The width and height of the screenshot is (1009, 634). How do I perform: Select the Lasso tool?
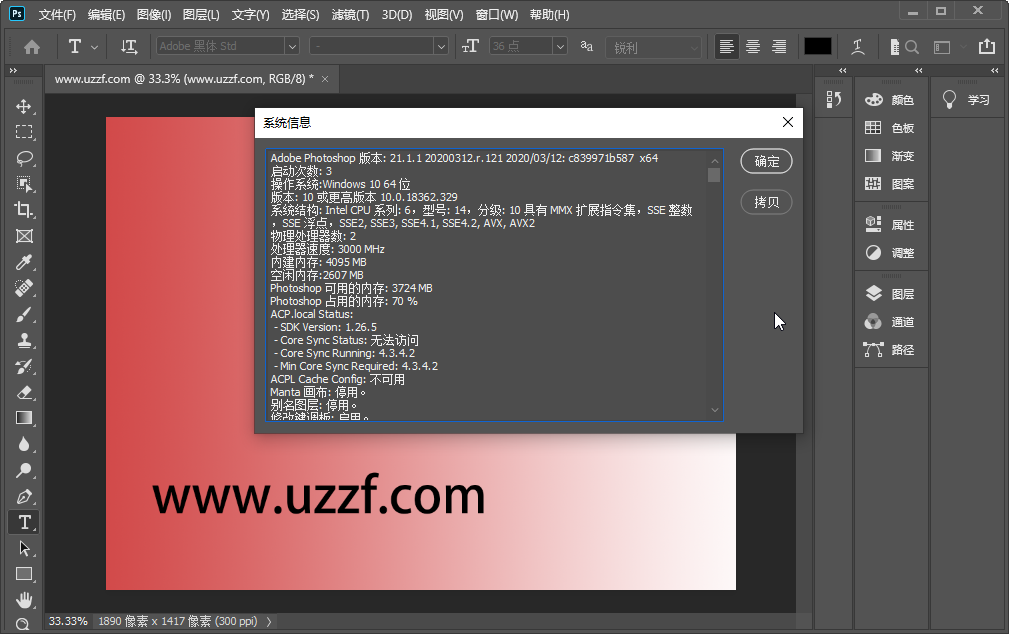[x=24, y=157]
